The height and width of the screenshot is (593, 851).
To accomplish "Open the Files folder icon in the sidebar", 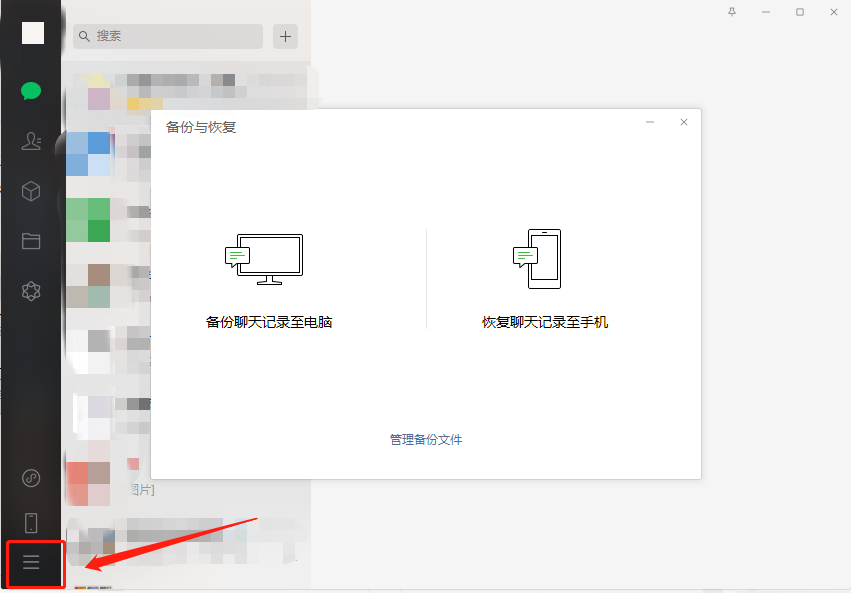I will [x=31, y=241].
